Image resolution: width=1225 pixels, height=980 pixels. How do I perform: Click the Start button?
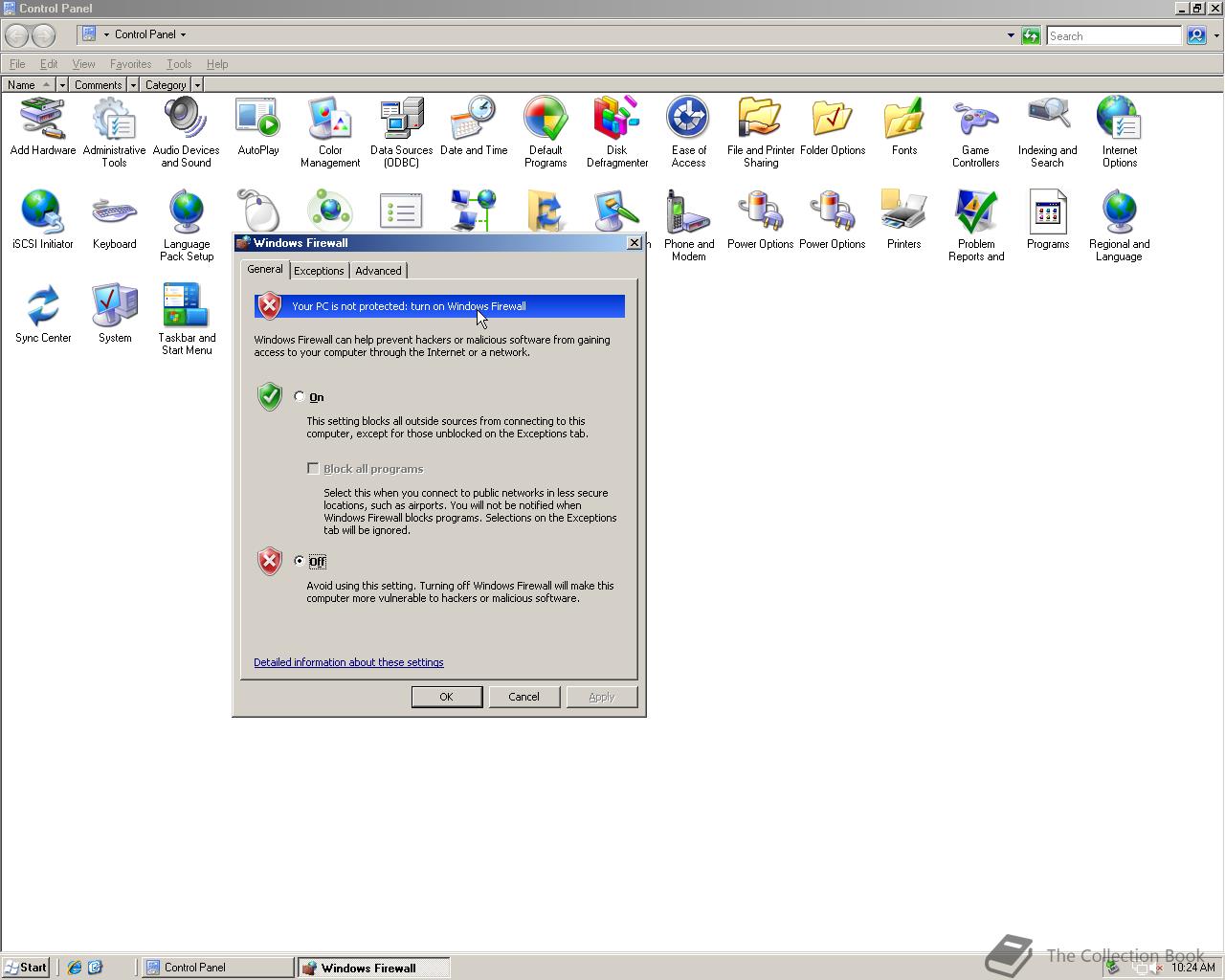pyautogui.click(x=26, y=968)
